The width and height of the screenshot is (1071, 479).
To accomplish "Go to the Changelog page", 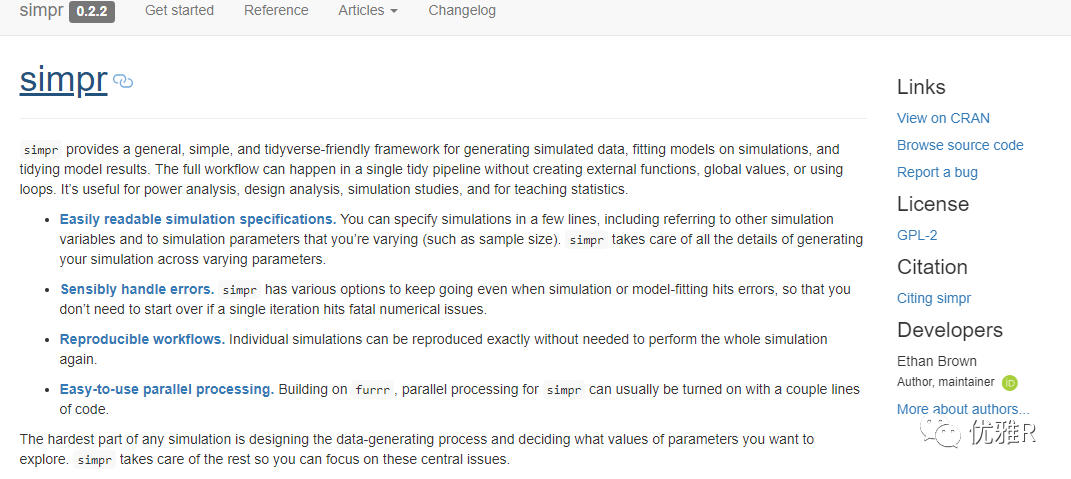I will (462, 11).
